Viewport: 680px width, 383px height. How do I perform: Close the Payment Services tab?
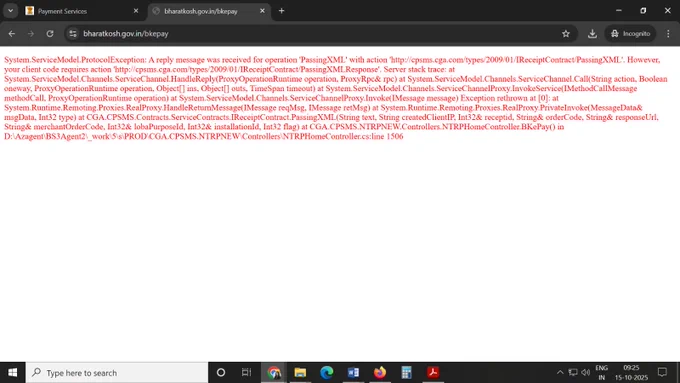(136, 11)
